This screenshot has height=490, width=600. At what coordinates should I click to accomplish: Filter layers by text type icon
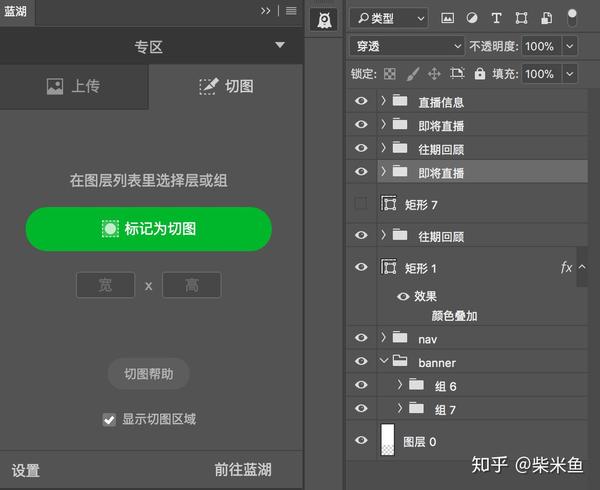(496, 18)
